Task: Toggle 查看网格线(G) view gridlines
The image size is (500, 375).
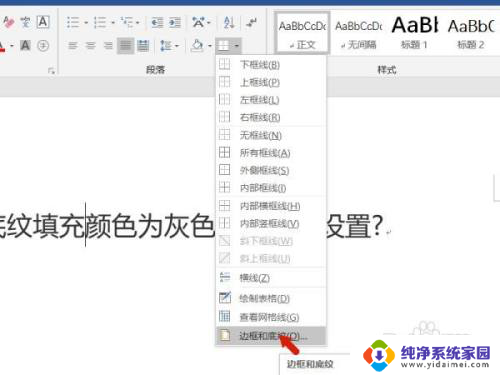Action: click(271, 317)
